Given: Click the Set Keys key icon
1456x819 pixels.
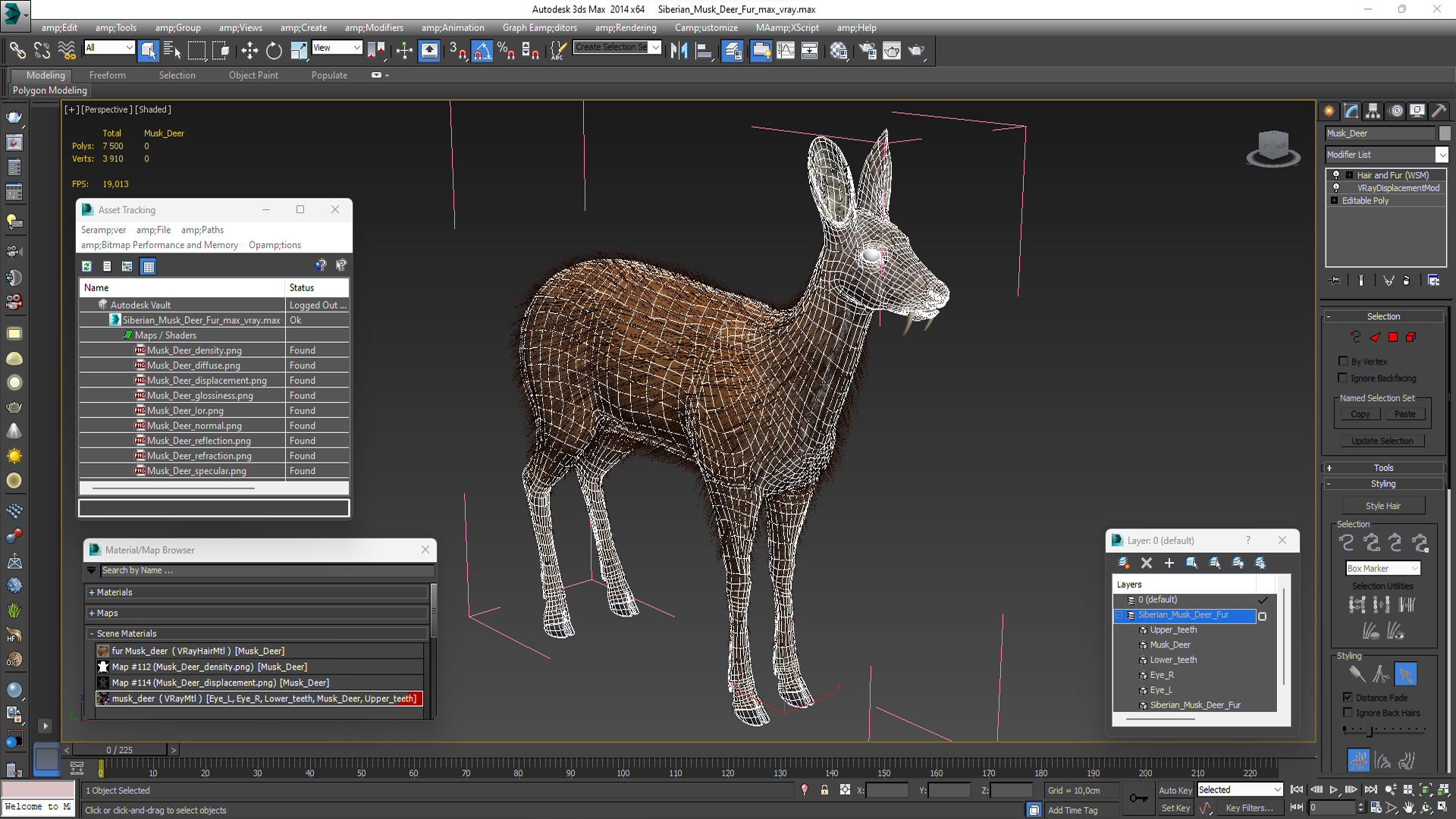Looking at the screenshot, I should pos(1138,798).
